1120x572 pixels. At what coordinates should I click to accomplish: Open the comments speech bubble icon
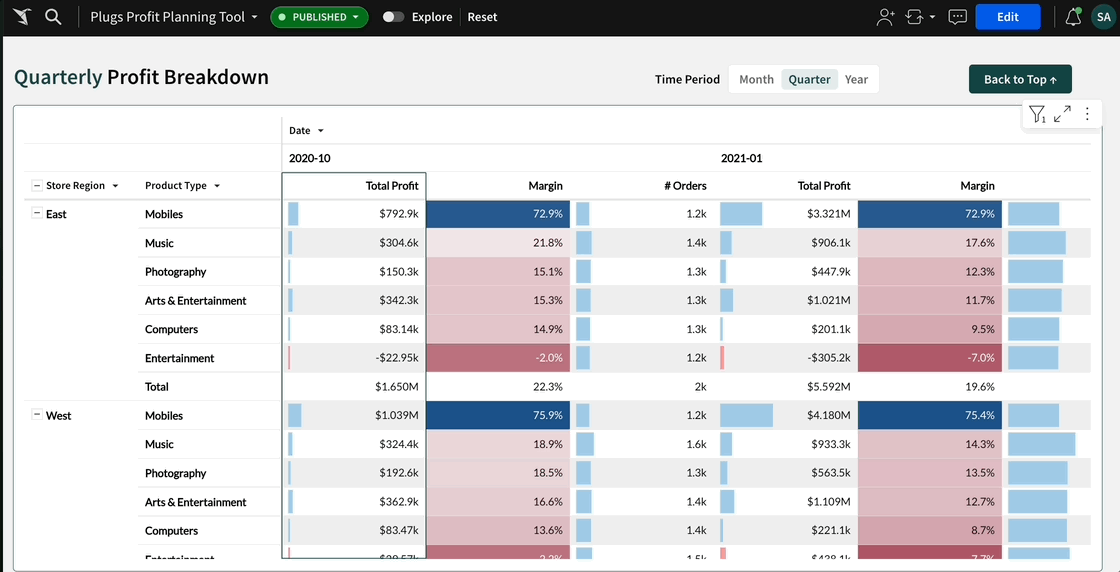pos(957,17)
